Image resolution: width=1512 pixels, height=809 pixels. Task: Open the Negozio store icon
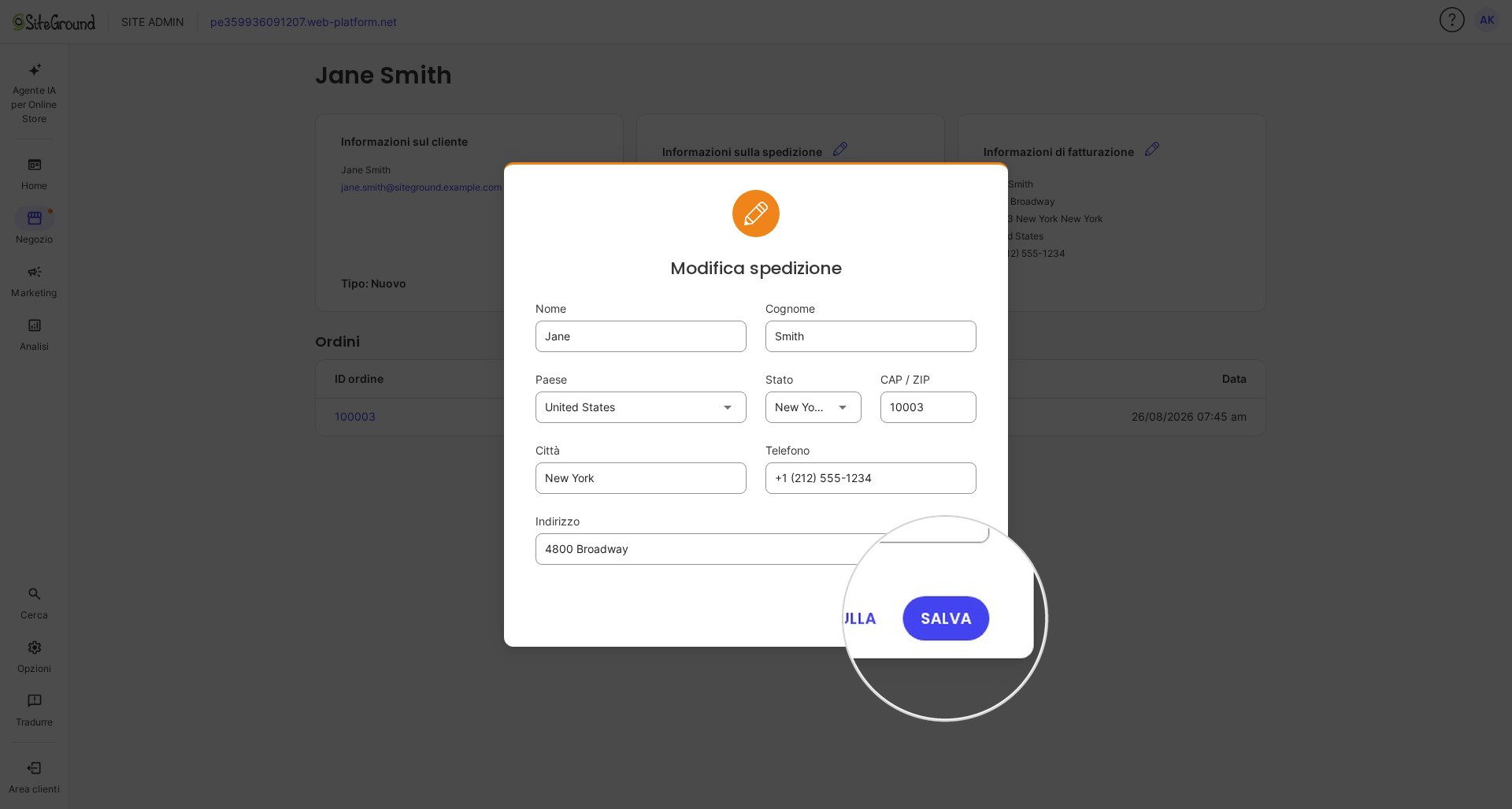(x=35, y=218)
